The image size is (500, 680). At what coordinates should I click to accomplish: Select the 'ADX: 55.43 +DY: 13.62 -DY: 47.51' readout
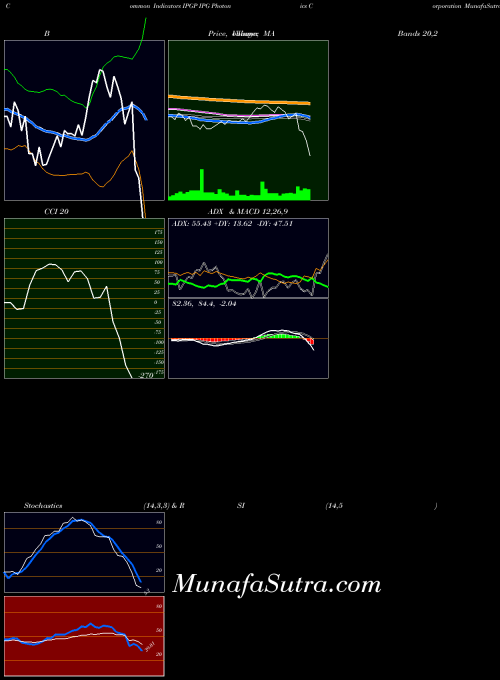click(232, 224)
